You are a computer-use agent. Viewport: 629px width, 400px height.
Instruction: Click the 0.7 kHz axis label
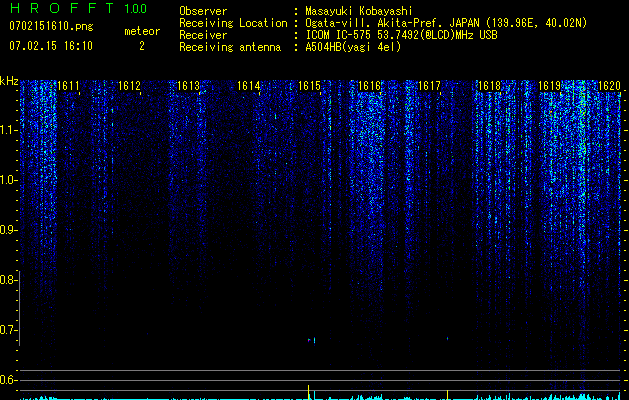(x=8, y=330)
